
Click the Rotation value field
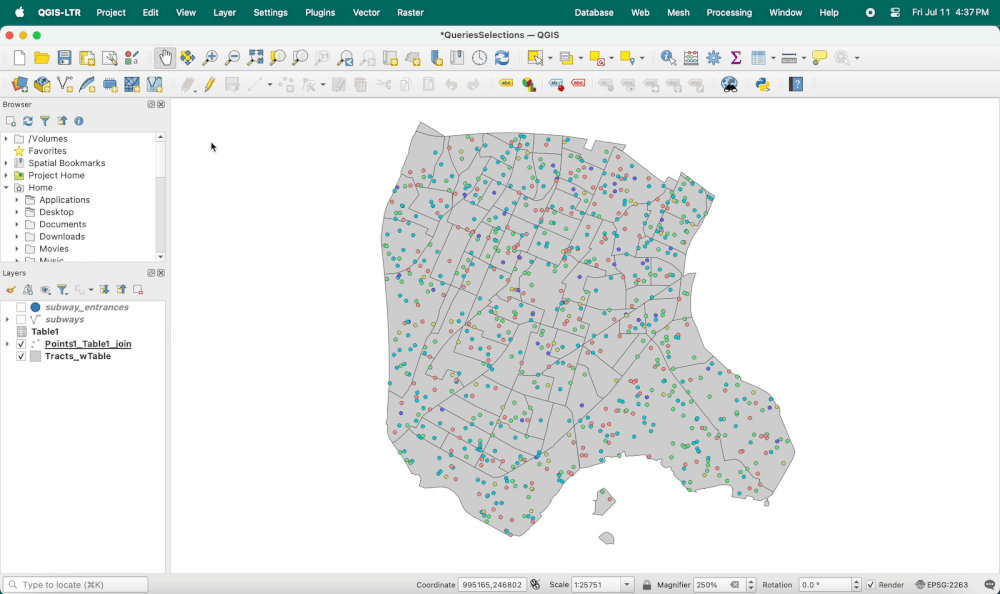(x=825, y=584)
